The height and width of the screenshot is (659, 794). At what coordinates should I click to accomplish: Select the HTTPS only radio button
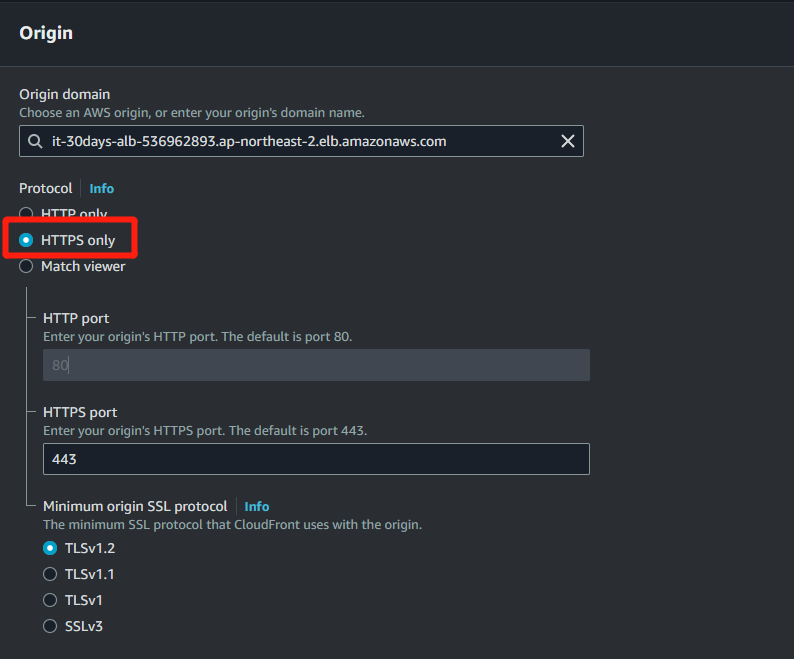pyautogui.click(x=26, y=240)
